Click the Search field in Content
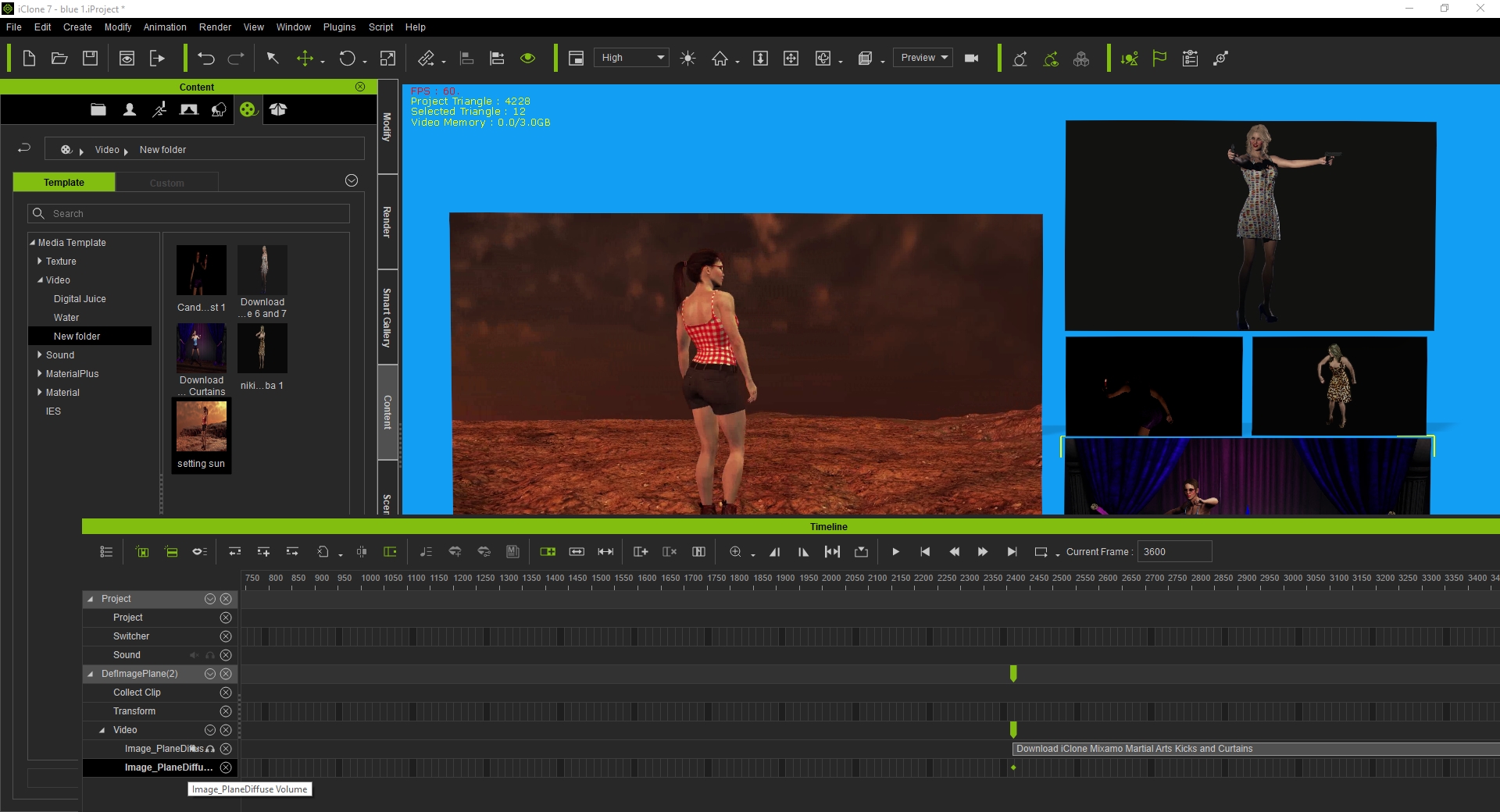1500x812 pixels. point(188,213)
